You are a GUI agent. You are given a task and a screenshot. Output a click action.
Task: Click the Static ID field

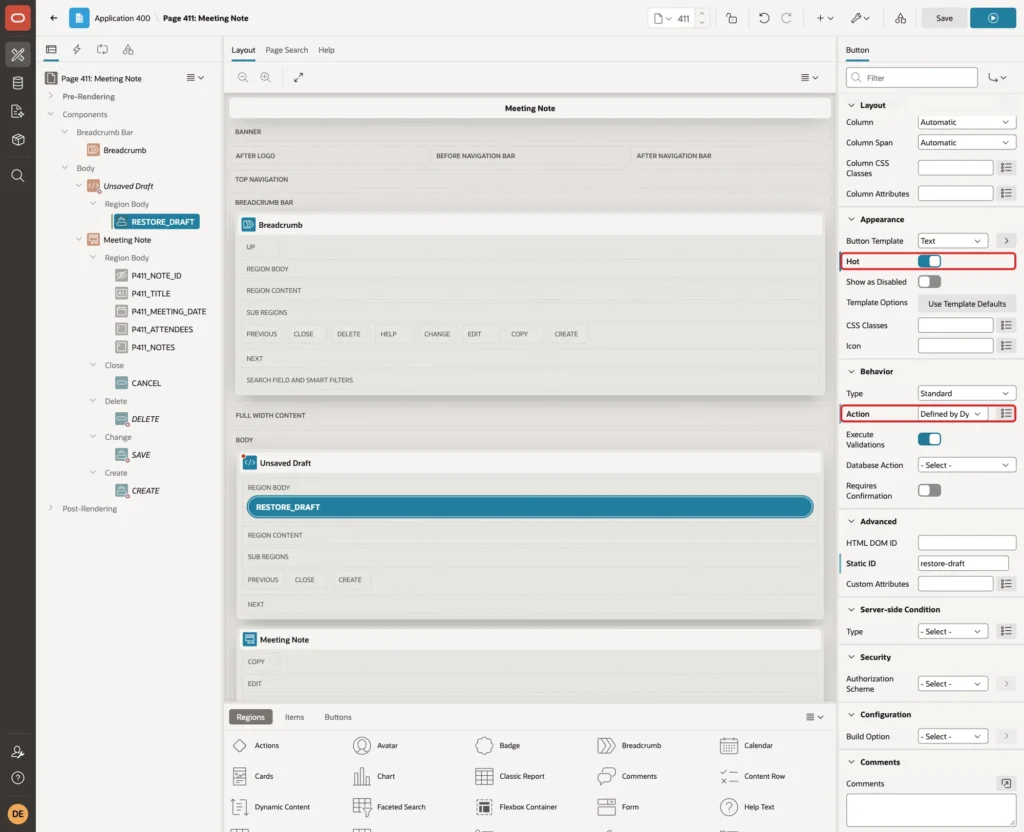coord(963,564)
